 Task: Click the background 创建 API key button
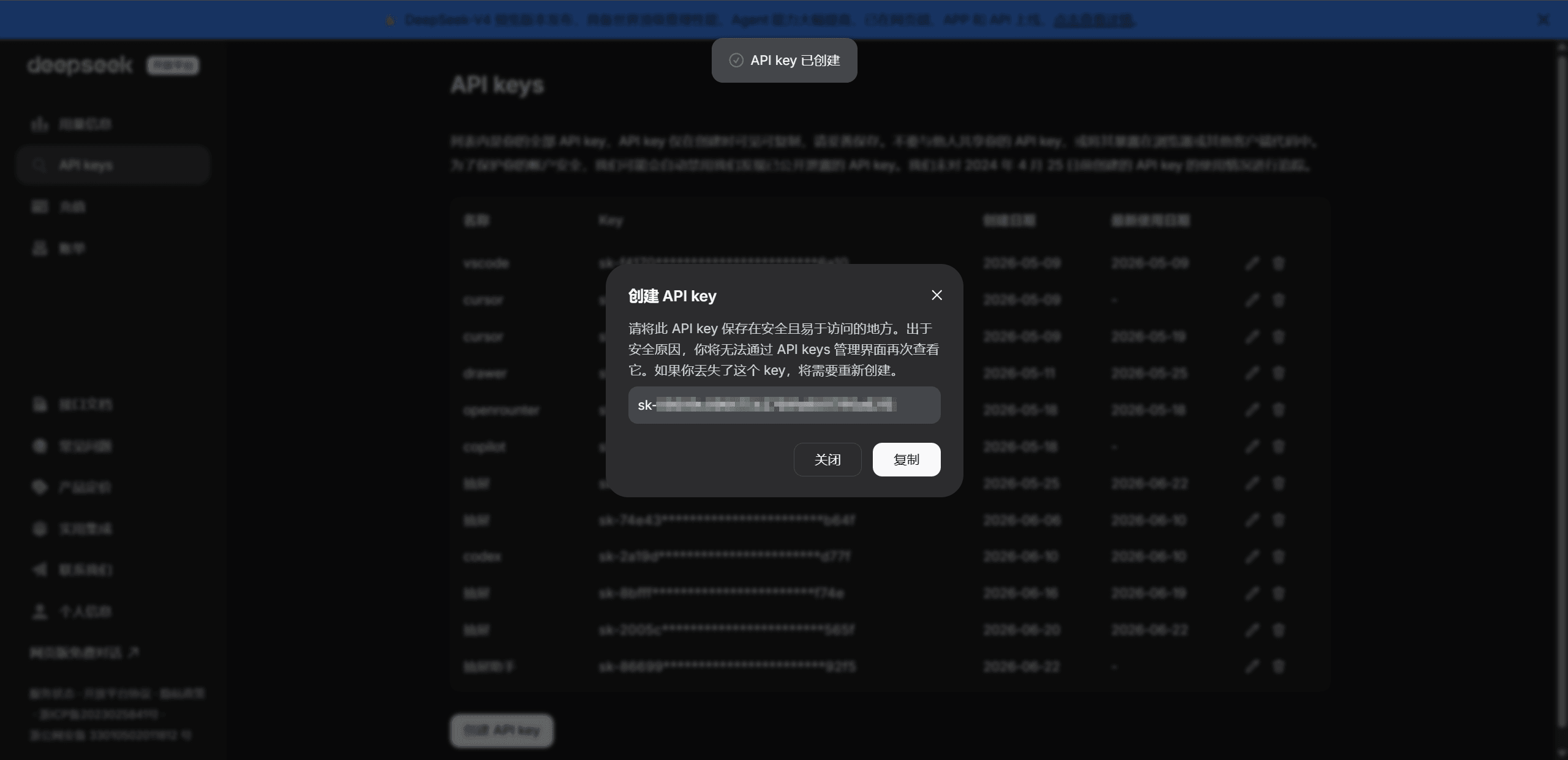(x=502, y=730)
